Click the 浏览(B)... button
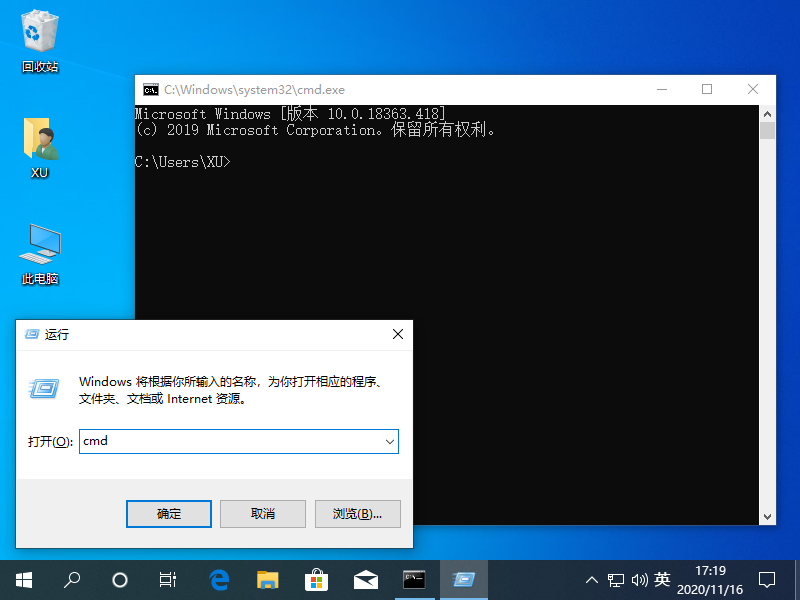This screenshot has width=800, height=600. [x=356, y=513]
